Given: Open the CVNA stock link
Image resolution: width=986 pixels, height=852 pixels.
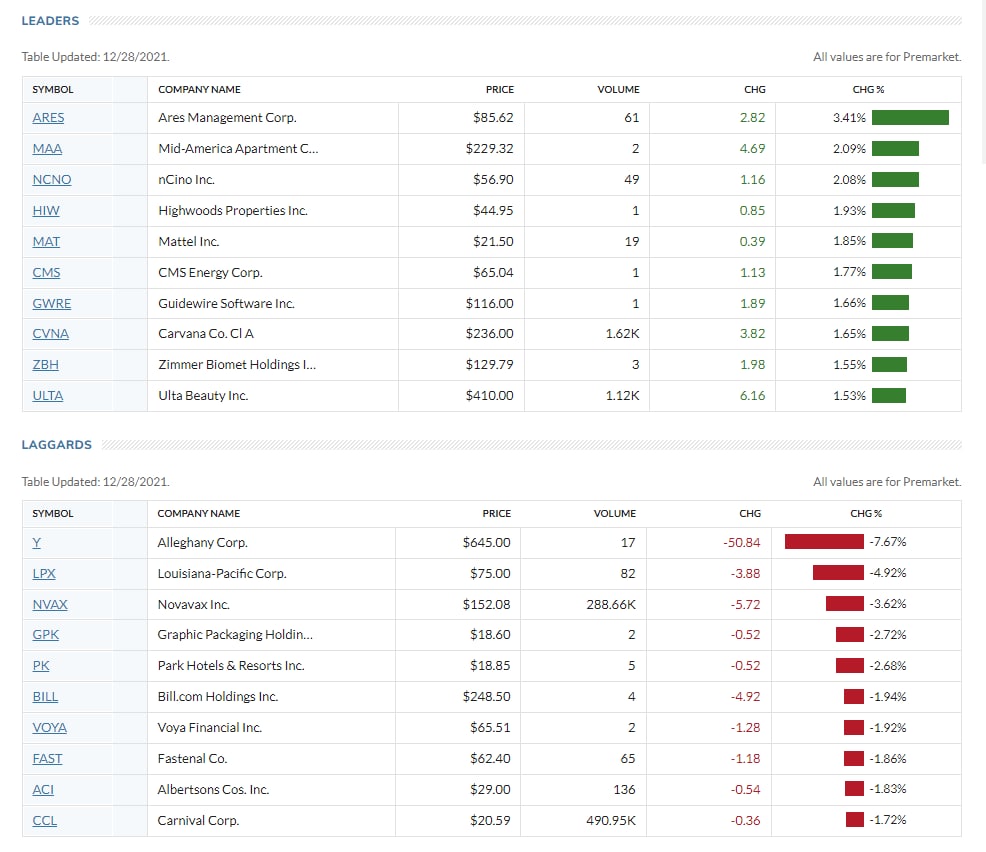Looking at the screenshot, I should coord(50,333).
